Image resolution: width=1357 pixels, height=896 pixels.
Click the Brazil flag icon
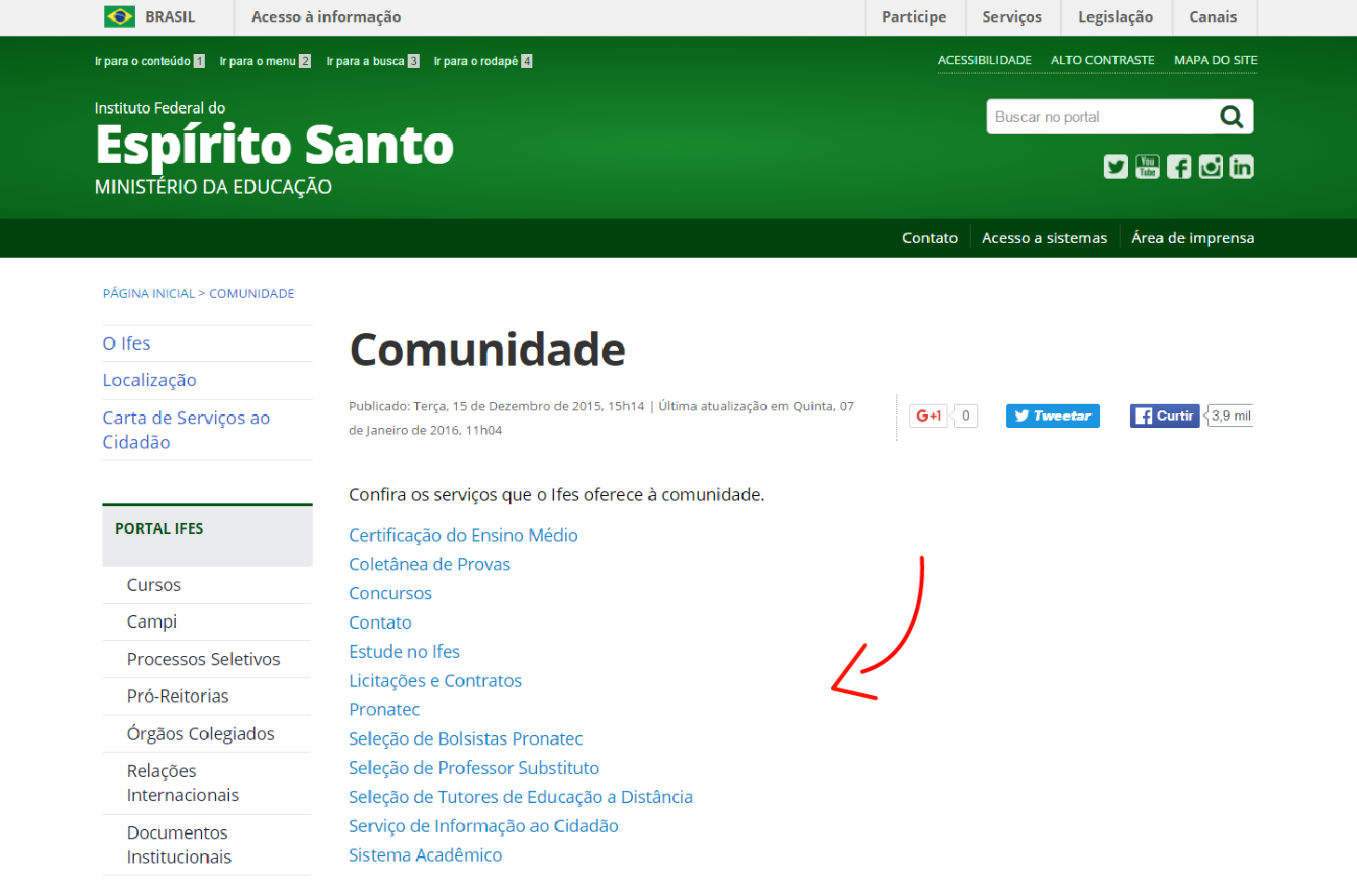(x=118, y=16)
